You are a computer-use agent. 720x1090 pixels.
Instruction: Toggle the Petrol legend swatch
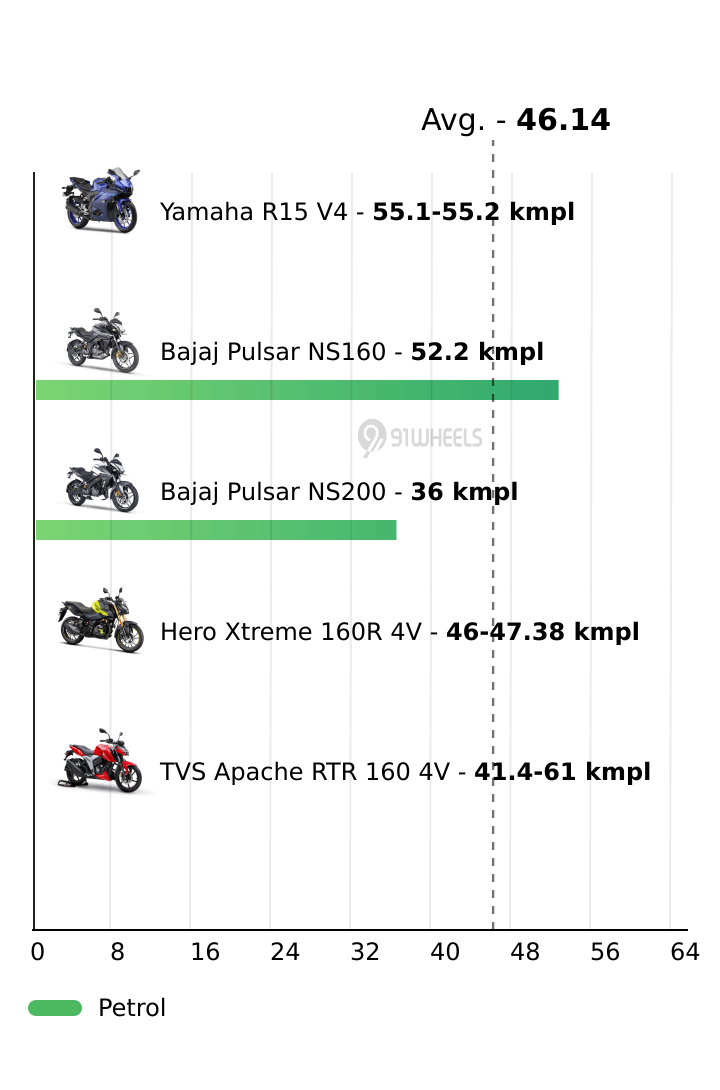point(55,1008)
